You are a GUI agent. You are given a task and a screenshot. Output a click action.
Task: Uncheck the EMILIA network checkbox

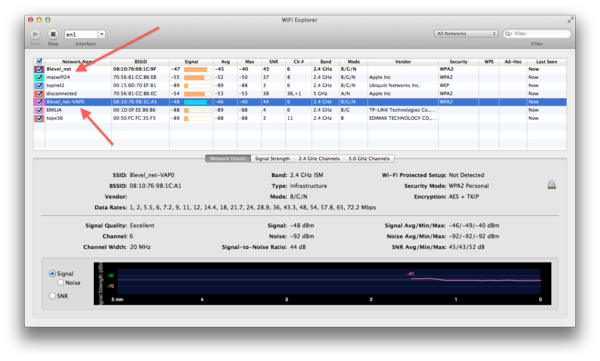[39, 110]
